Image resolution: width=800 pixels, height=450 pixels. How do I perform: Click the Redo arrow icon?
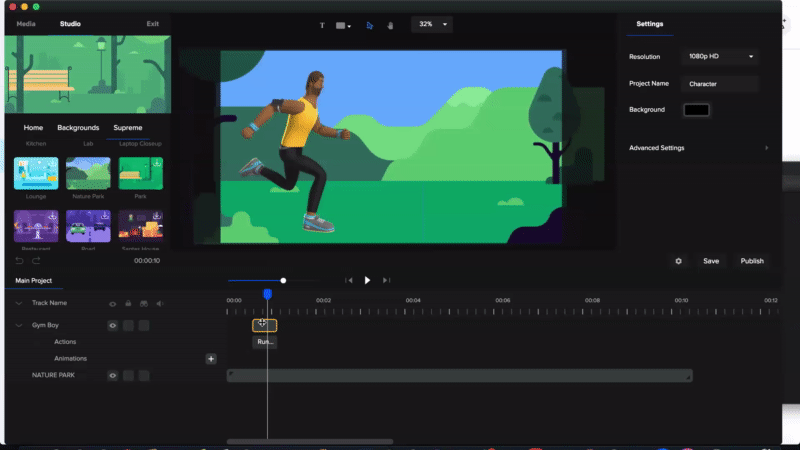coord(36,260)
